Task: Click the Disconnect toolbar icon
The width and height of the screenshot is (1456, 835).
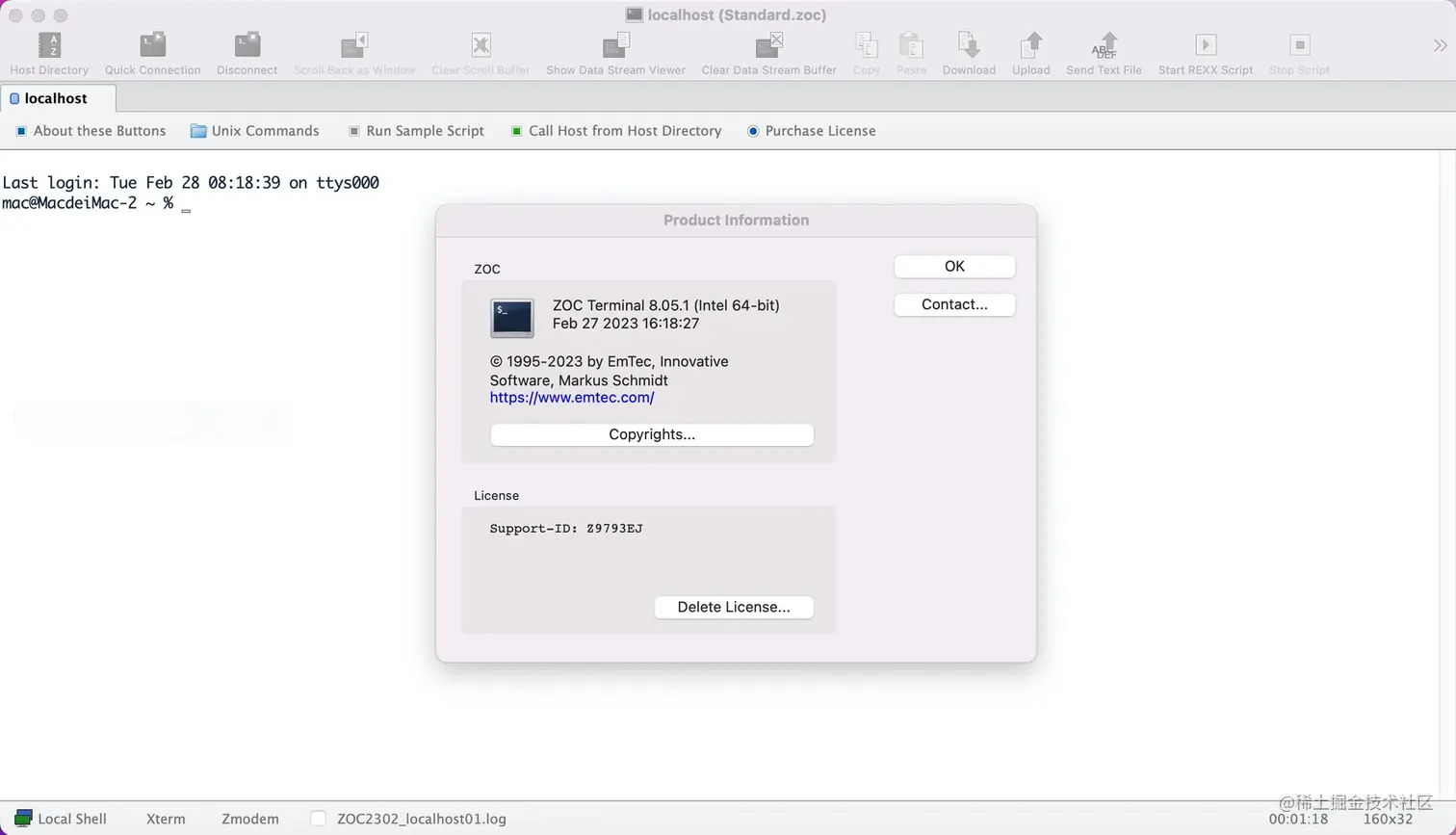Action: [x=247, y=45]
